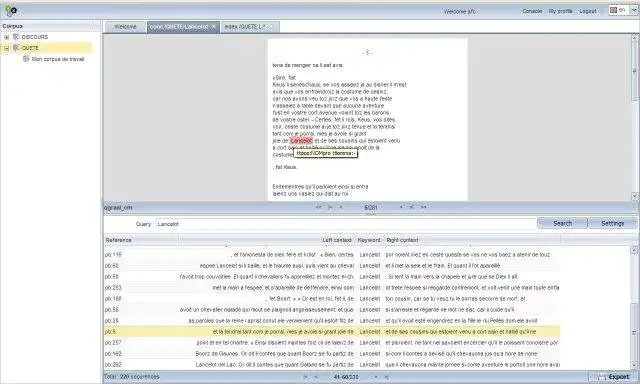Click the language flag icon
The image size is (640, 384).
click(x=613, y=10)
